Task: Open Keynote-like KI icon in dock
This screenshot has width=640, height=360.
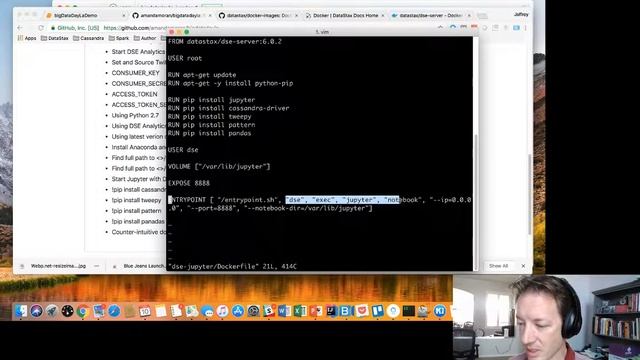Action: click(x=440, y=311)
